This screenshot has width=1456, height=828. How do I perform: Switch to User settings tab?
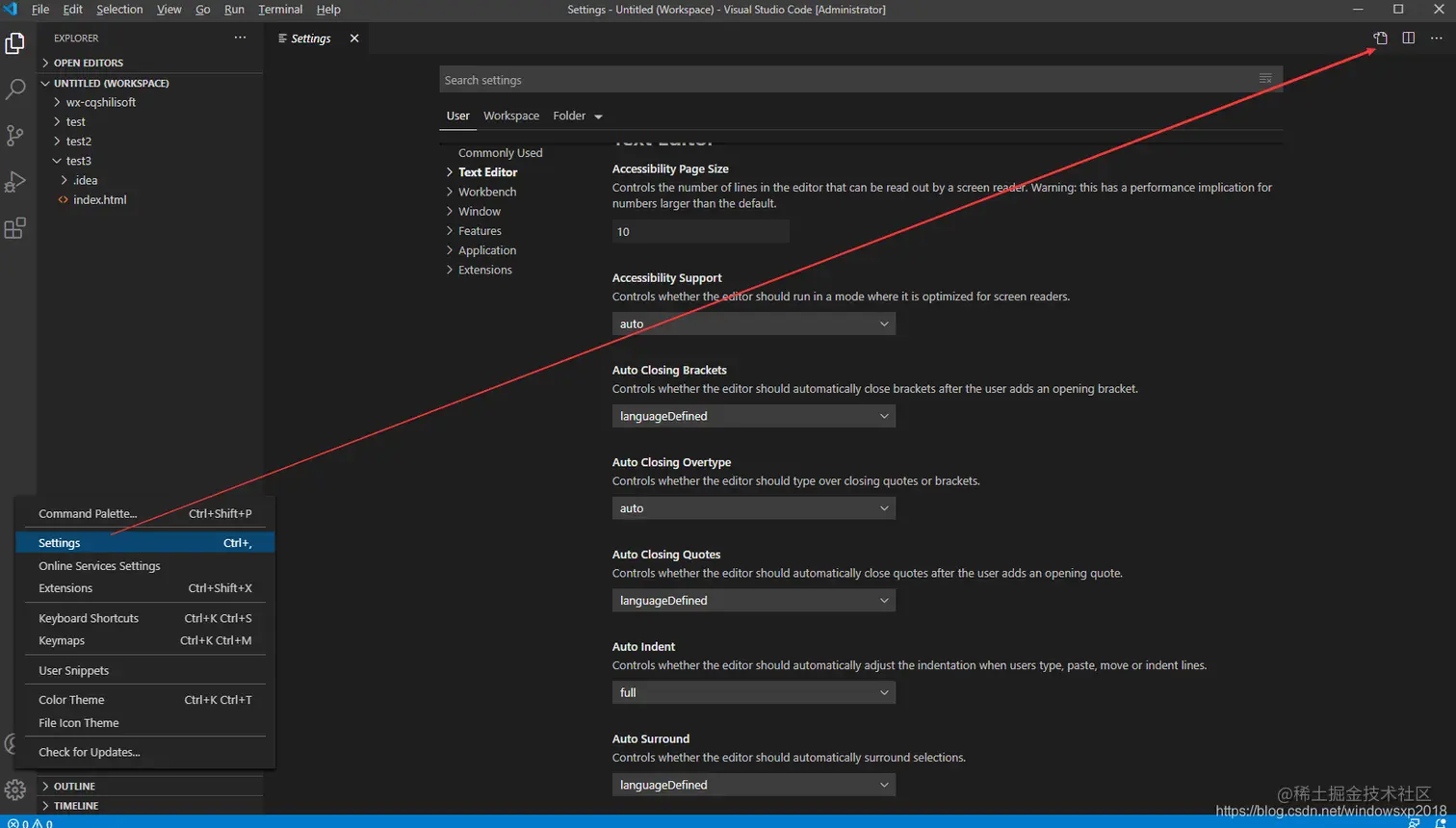click(458, 116)
